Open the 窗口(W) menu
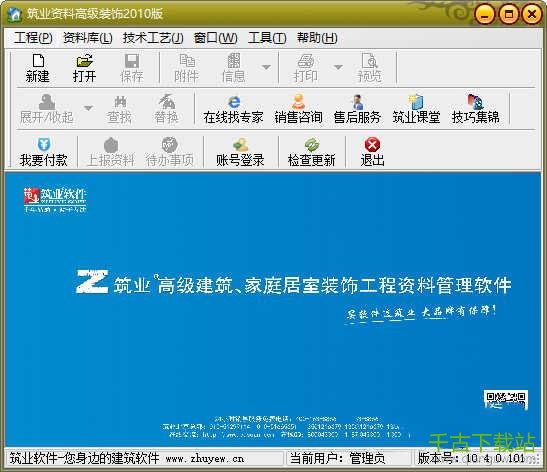 click(x=216, y=38)
